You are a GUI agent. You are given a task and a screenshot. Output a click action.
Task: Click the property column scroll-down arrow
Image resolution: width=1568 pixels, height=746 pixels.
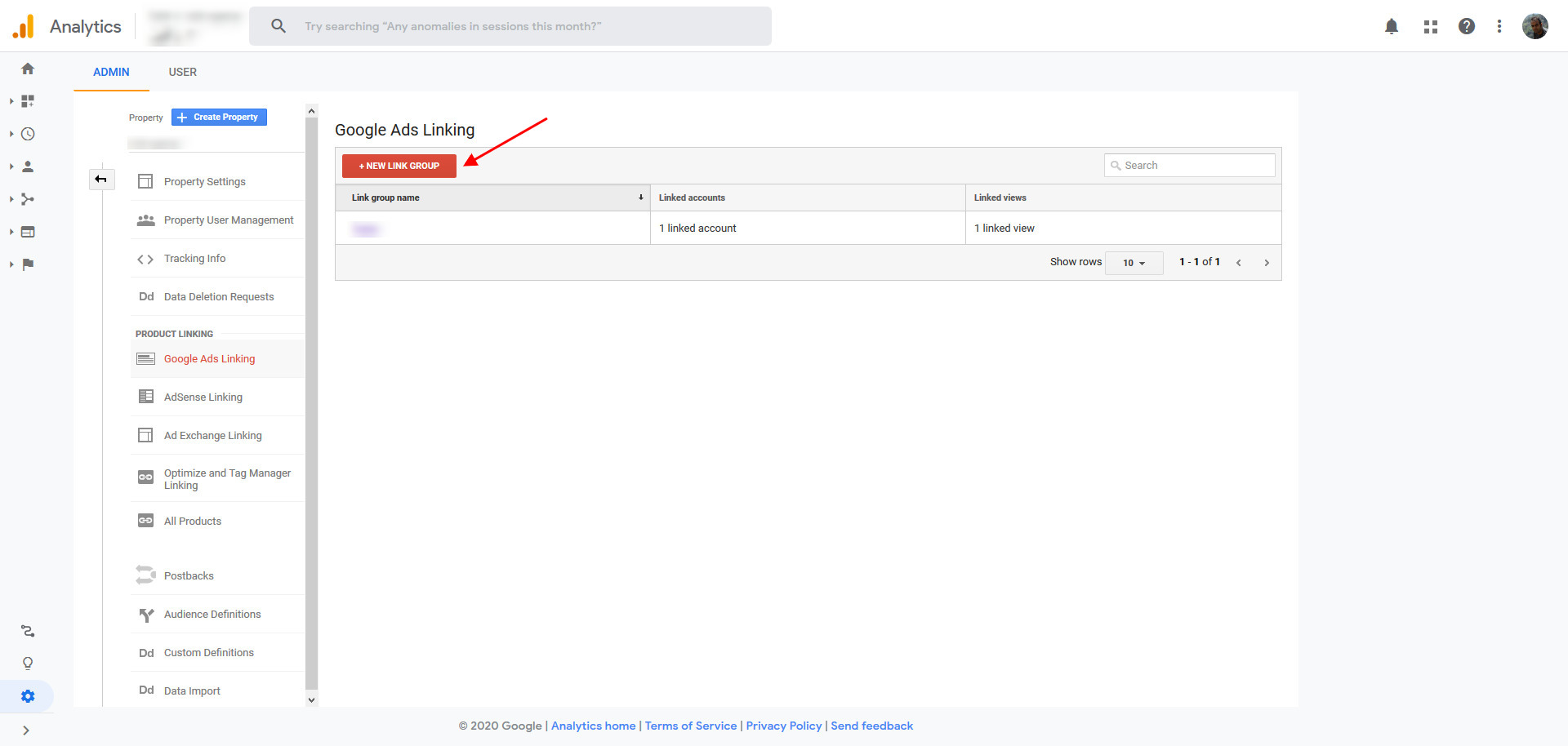311,699
